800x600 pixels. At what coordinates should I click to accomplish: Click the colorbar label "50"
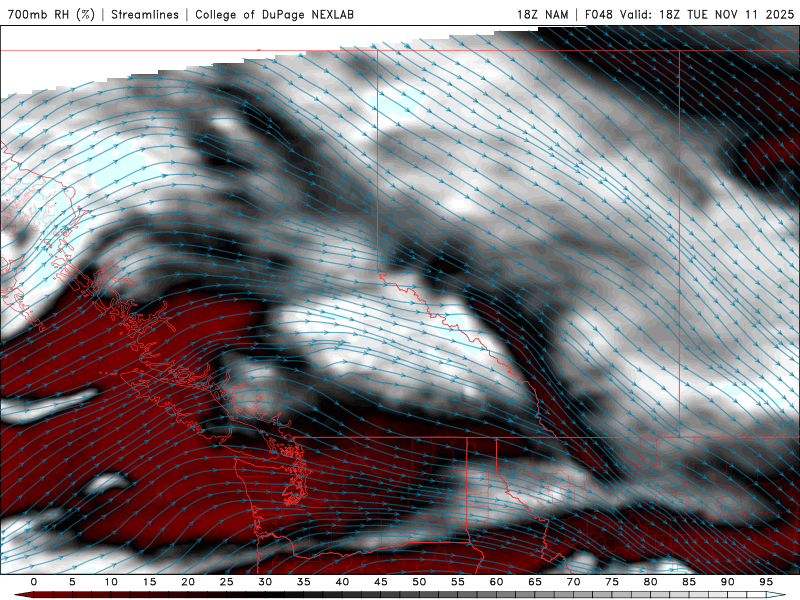[419, 582]
